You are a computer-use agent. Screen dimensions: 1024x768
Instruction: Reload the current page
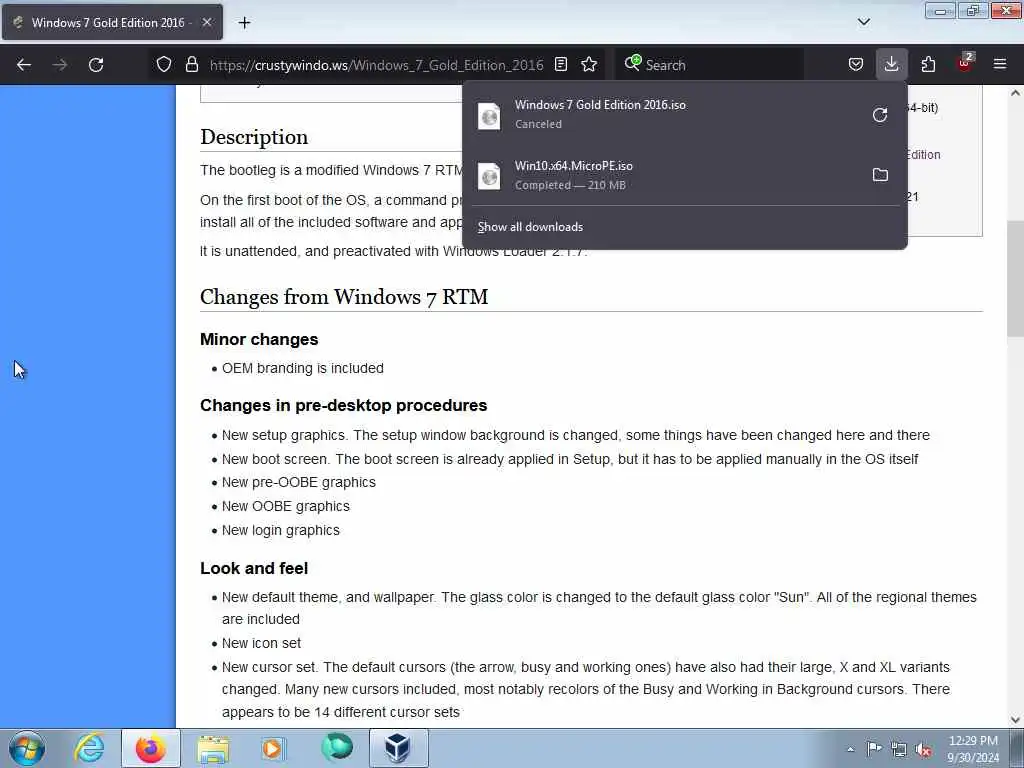point(96,65)
